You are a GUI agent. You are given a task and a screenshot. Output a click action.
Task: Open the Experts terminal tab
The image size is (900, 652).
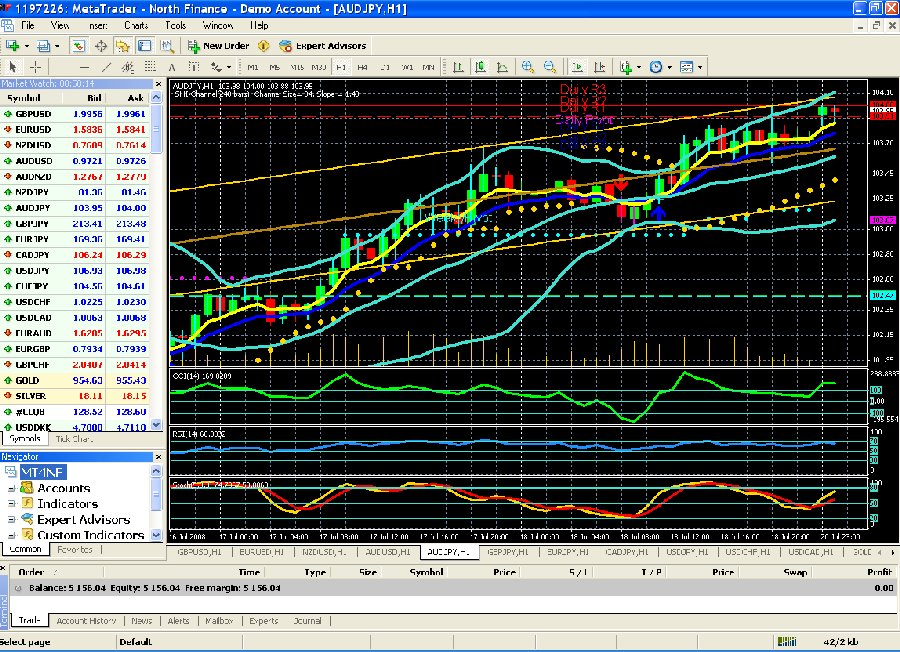pyautogui.click(x=264, y=621)
